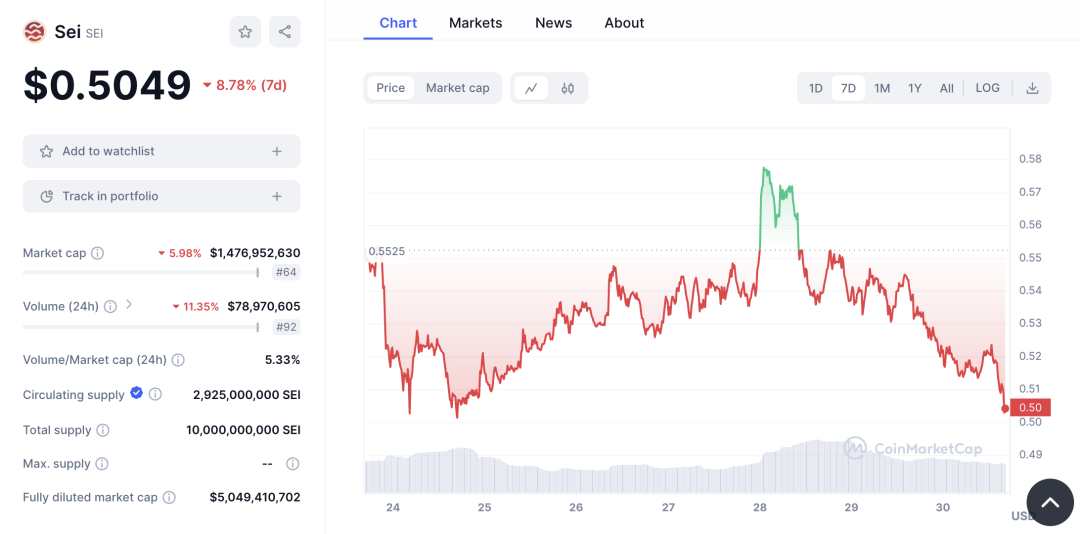Download chart data icon
The image size is (1080, 534).
pyautogui.click(x=1032, y=88)
